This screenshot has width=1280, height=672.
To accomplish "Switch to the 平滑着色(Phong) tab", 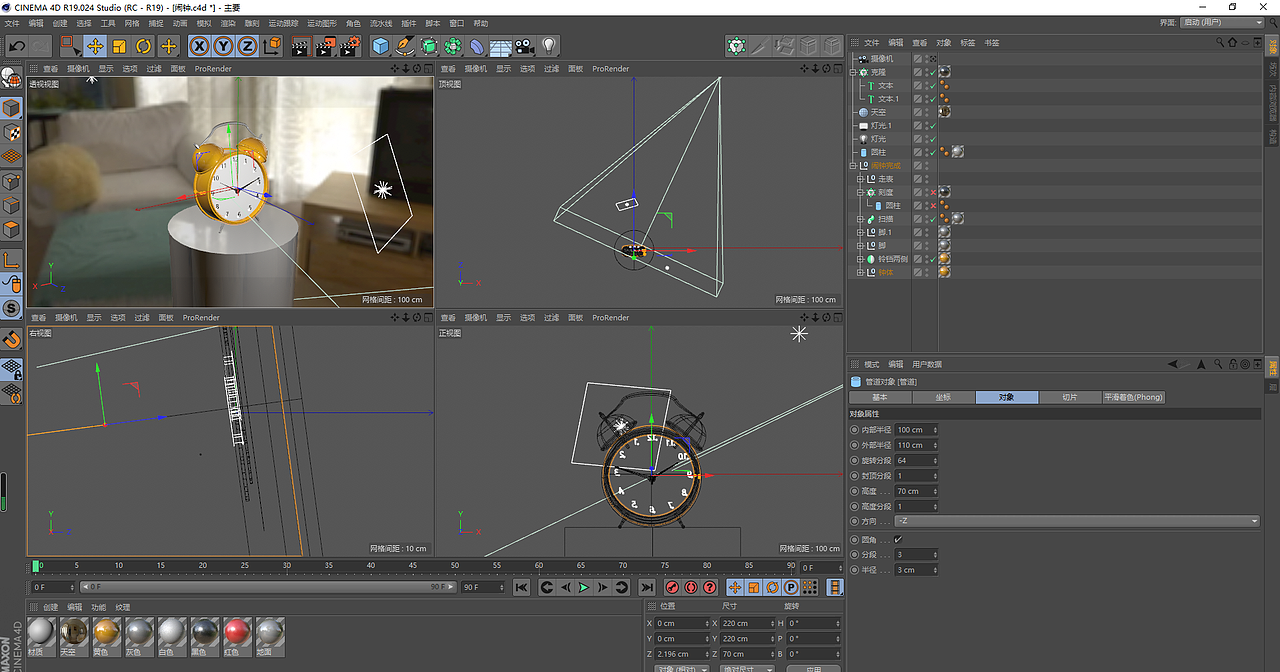I will pos(1133,397).
